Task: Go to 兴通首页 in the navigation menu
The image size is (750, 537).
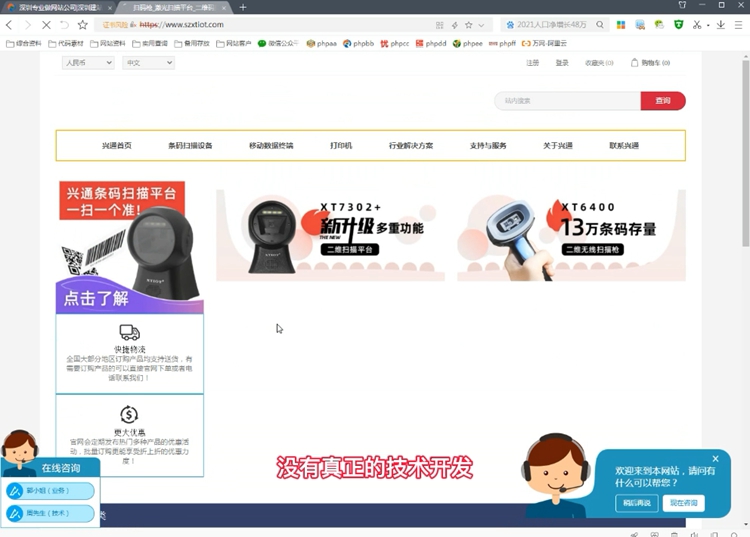Action: (x=117, y=145)
